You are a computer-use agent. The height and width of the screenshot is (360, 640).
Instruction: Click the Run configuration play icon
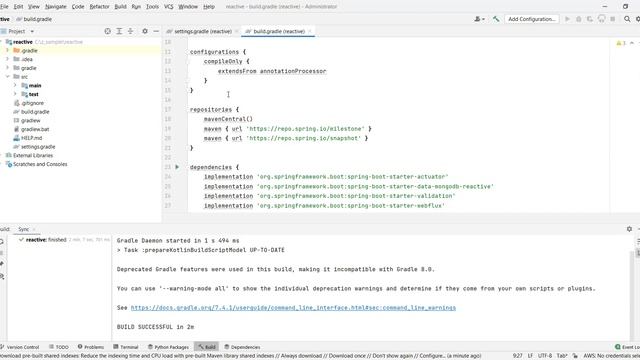pyautogui.click(x=567, y=19)
